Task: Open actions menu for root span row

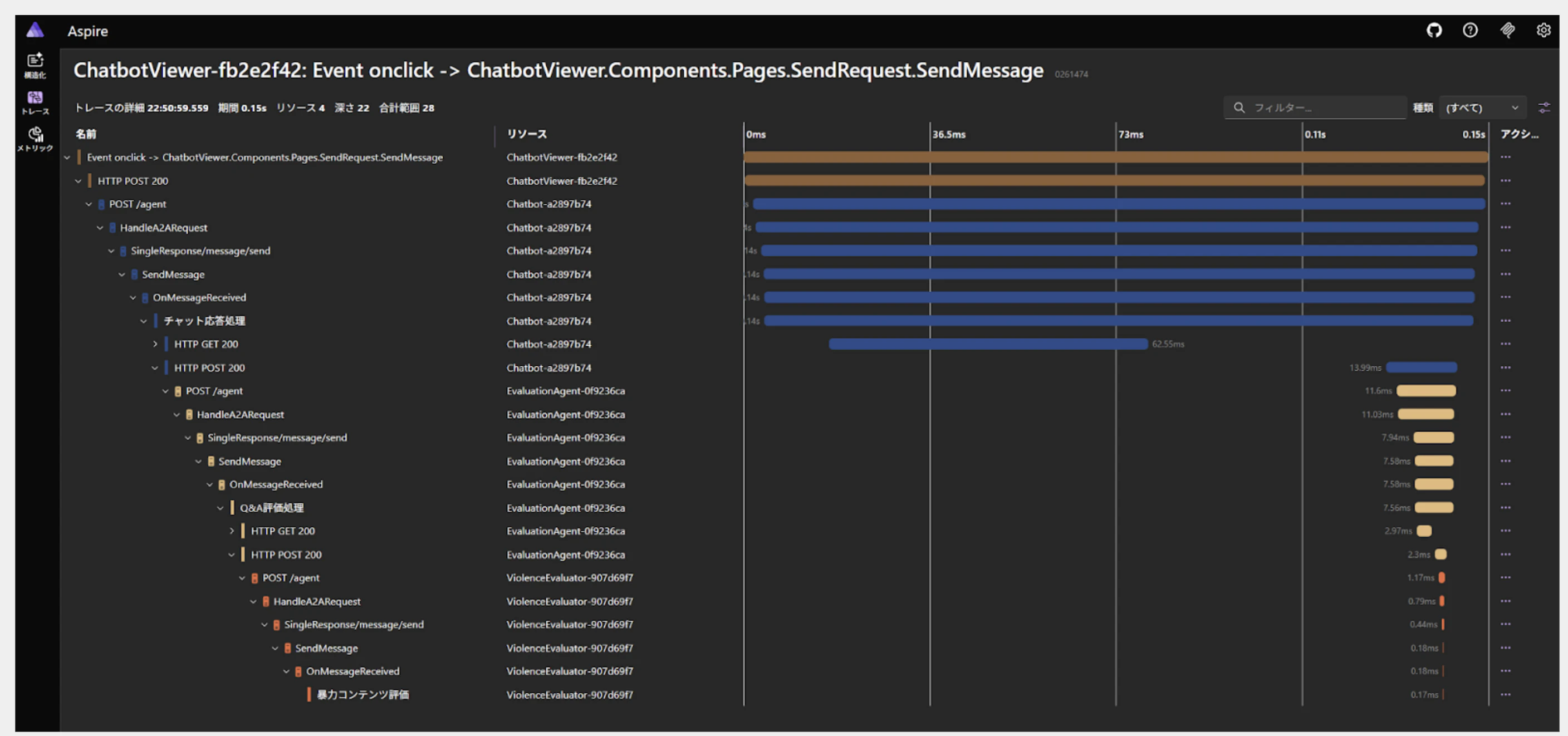Action: pyautogui.click(x=1505, y=157)
